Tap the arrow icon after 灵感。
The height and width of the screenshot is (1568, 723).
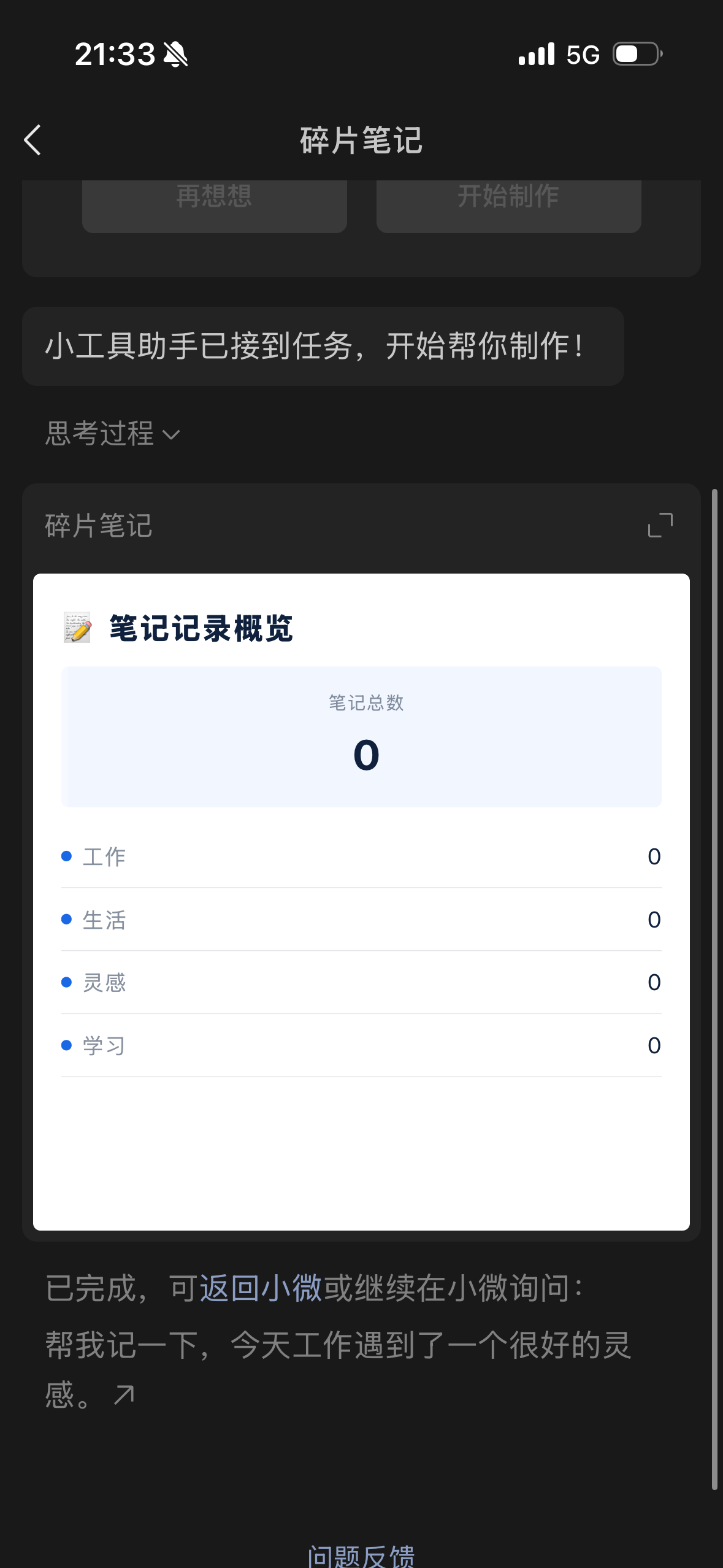point(124,1395)
